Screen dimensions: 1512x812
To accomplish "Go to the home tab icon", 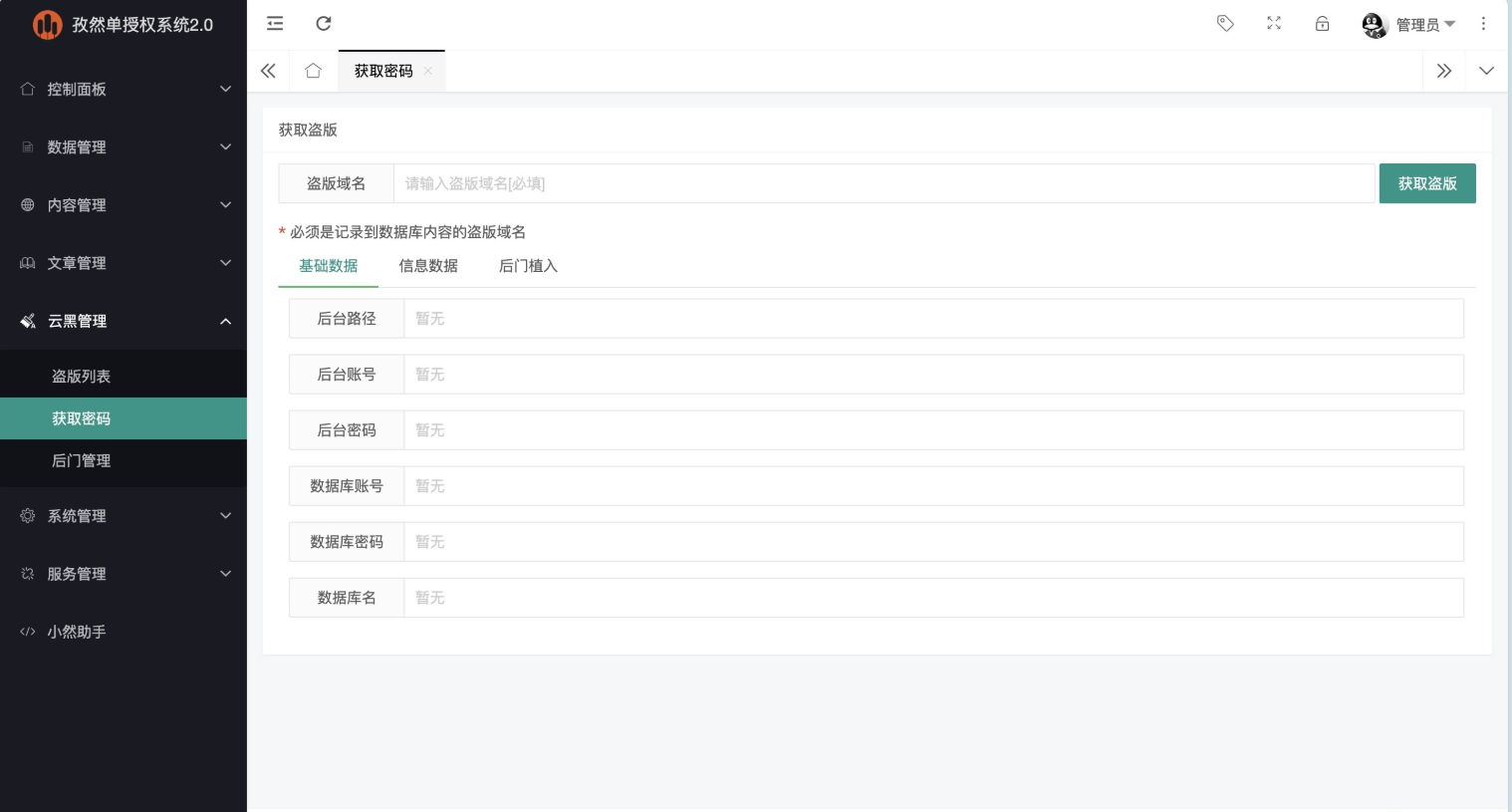I will [313, 71].
